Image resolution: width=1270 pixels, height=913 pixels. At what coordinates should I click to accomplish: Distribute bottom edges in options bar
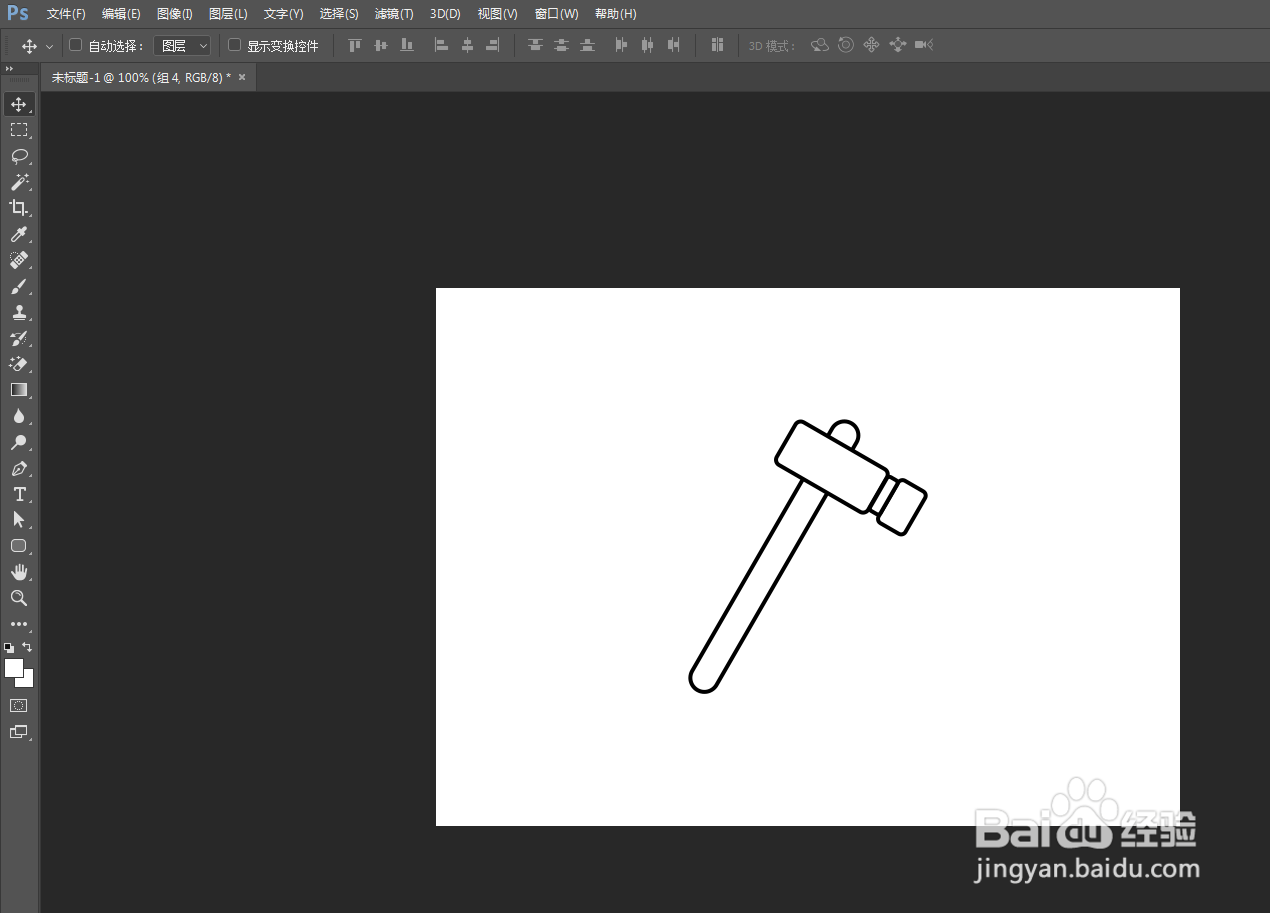coord(587,45)
